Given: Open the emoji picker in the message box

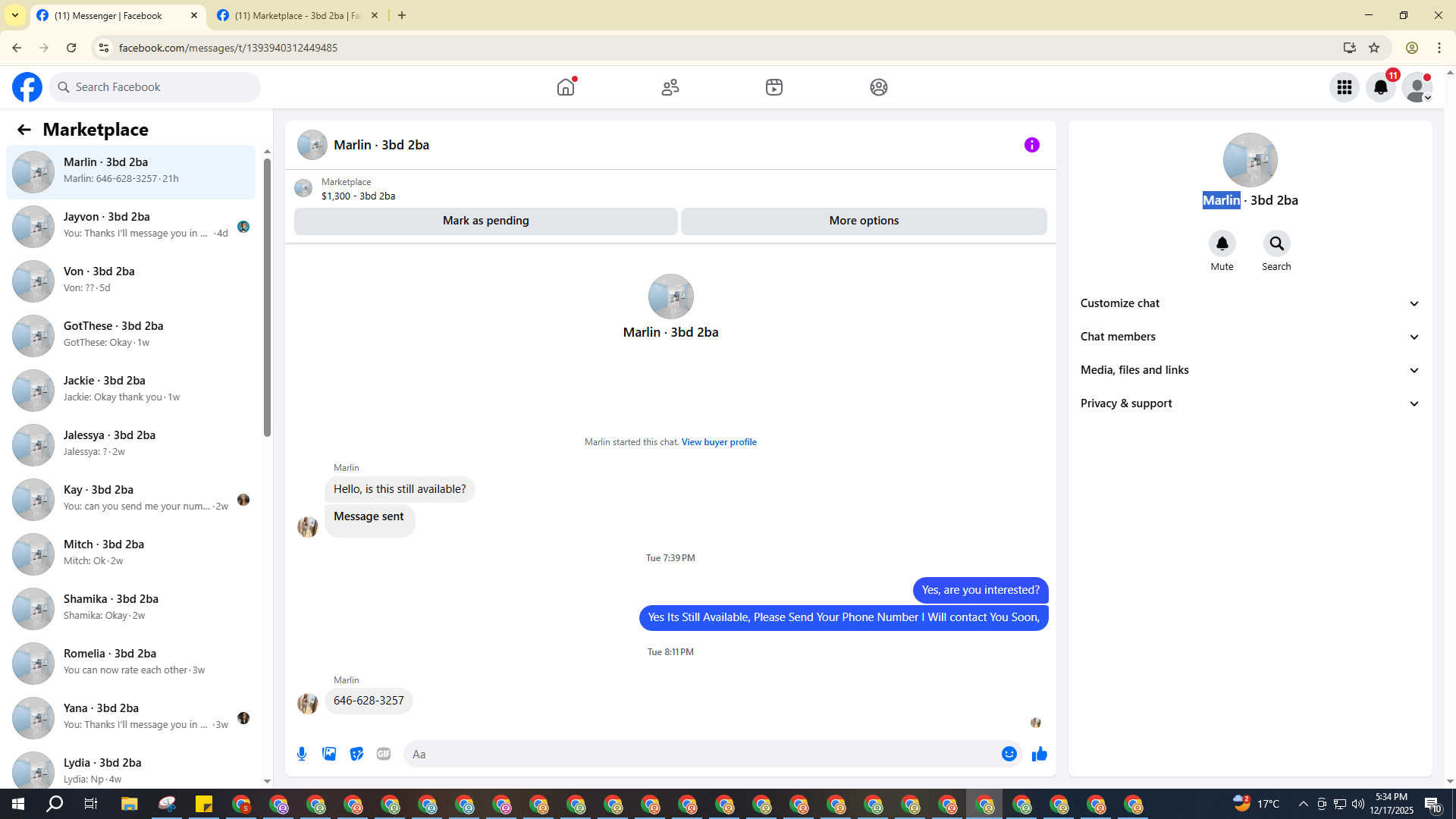Looking at the screenshot, I should tap(1009, 754).
